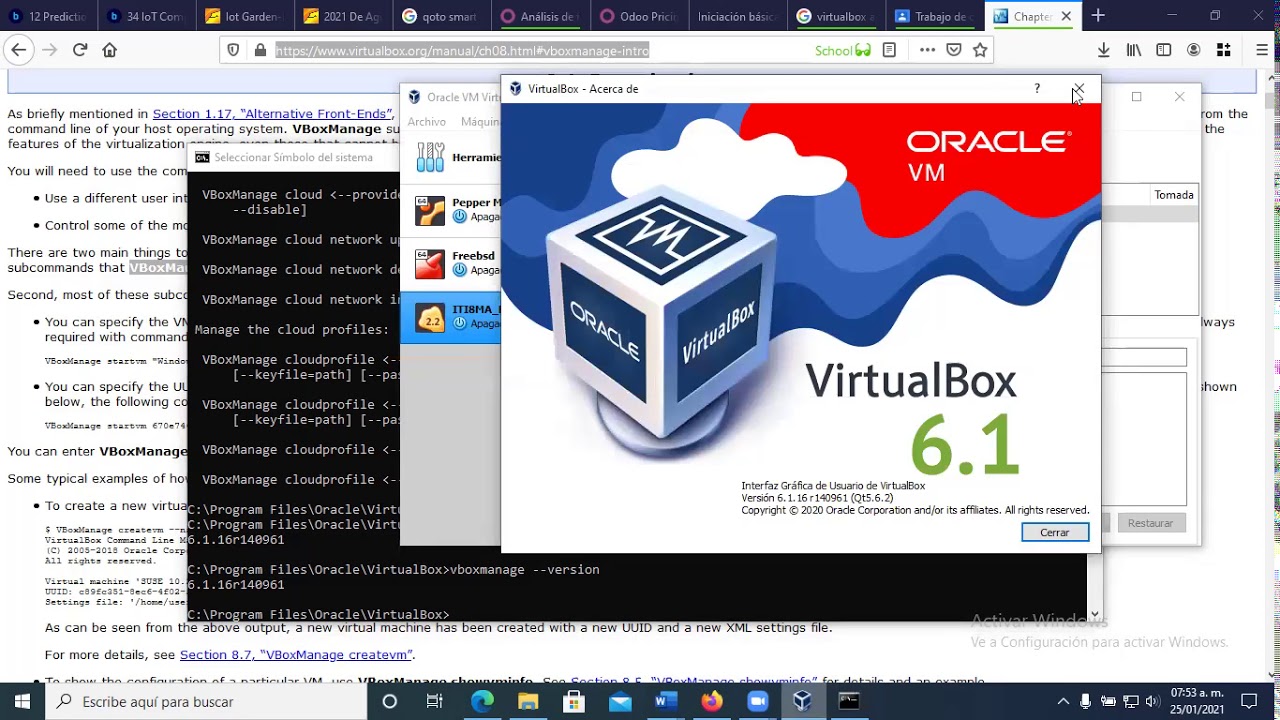1280x720 pixels.
Task: Toggle reader view icon in address bar
Action: click(889, 50)
